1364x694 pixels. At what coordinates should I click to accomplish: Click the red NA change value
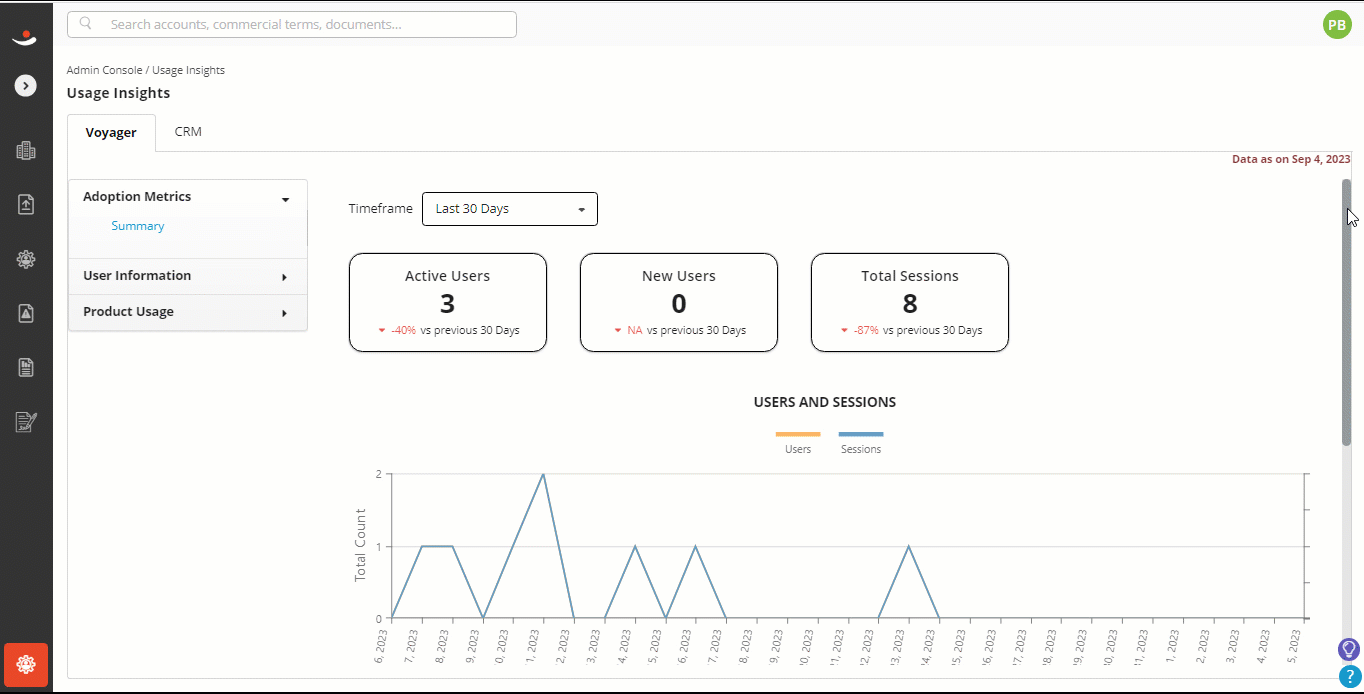(635, 330)
